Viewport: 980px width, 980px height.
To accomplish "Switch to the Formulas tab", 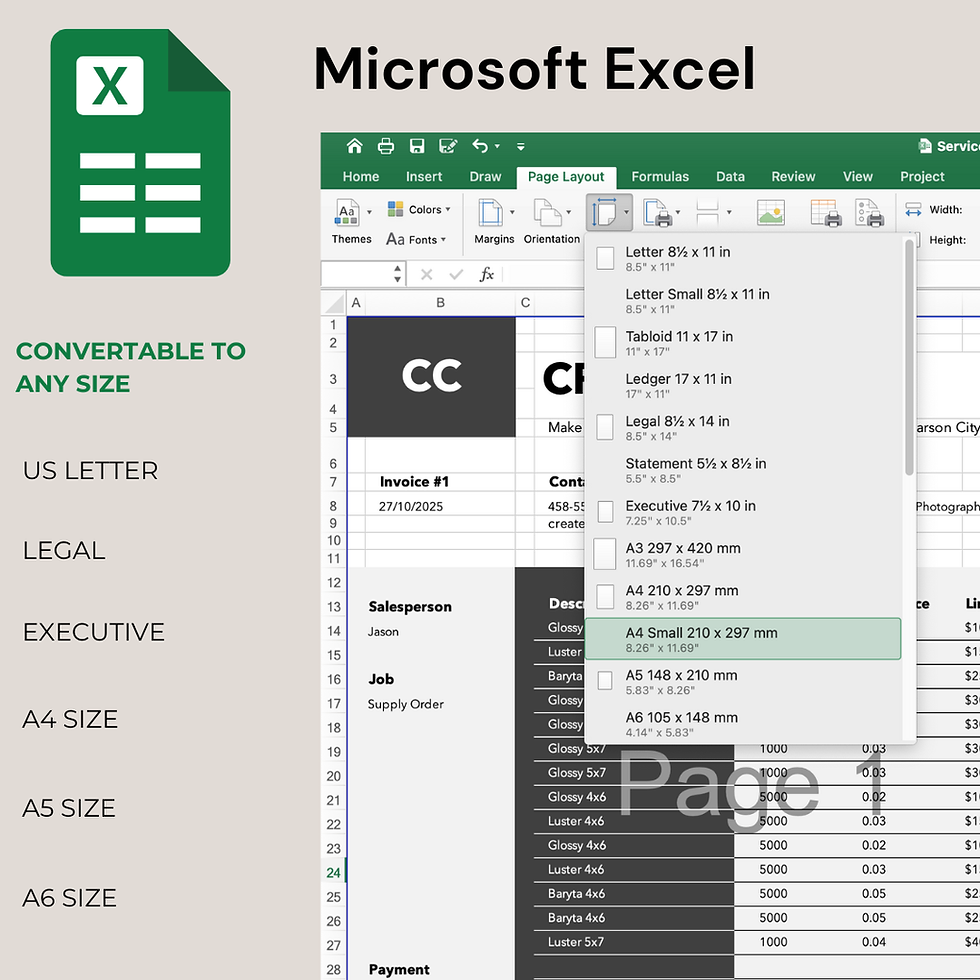I will pyautogui.click(x=660, y=177).
